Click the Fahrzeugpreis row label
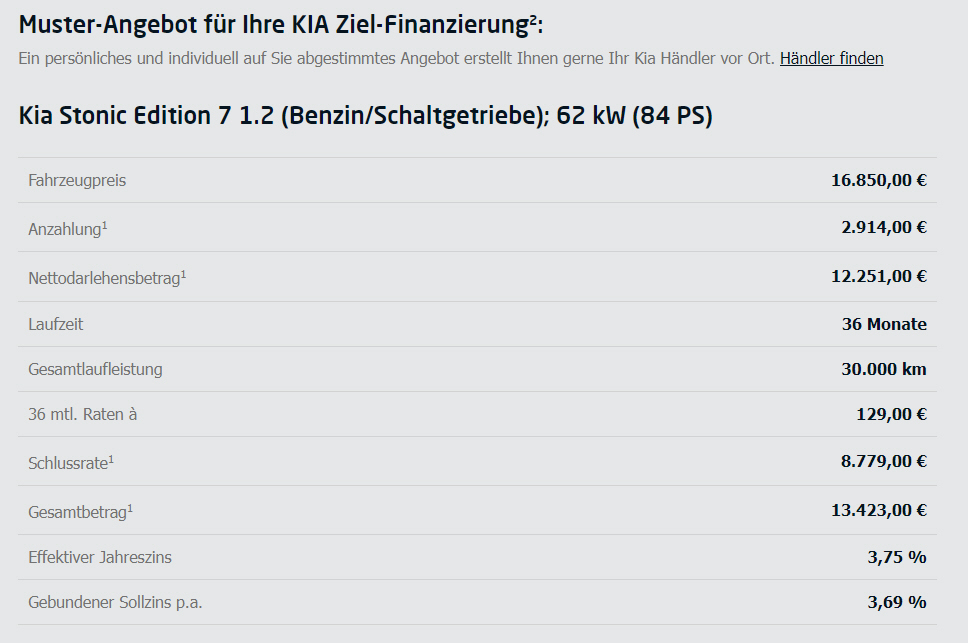968x643 pixels. (x=77, y=180)
